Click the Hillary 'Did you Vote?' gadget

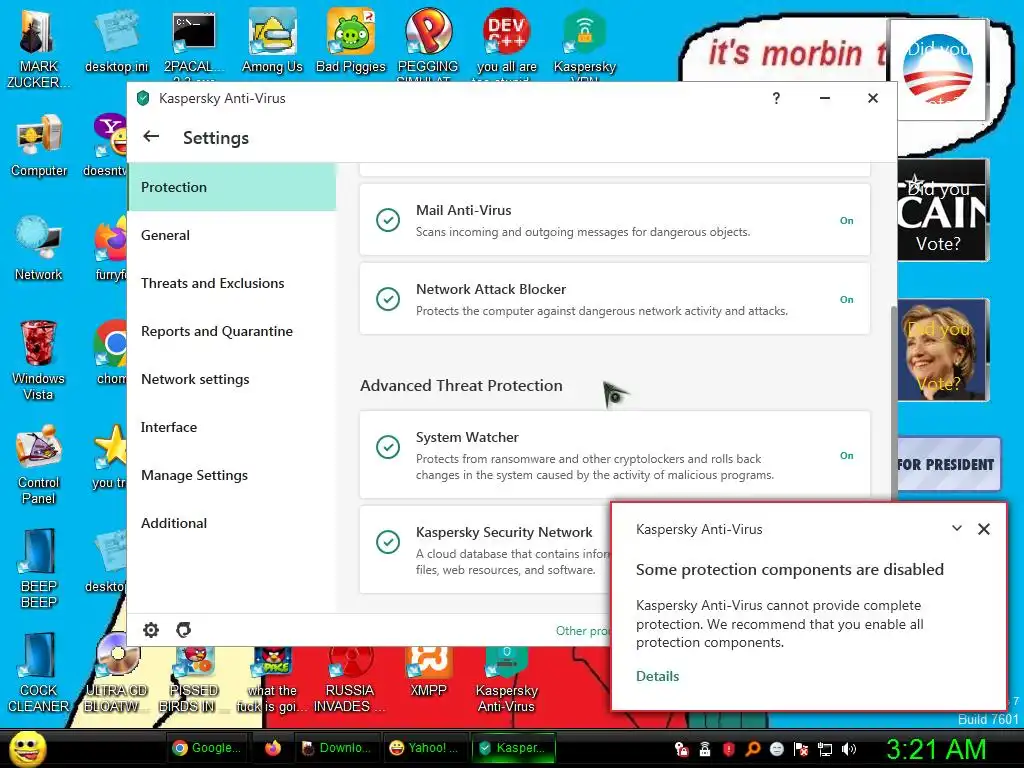(x=943, y=350)
